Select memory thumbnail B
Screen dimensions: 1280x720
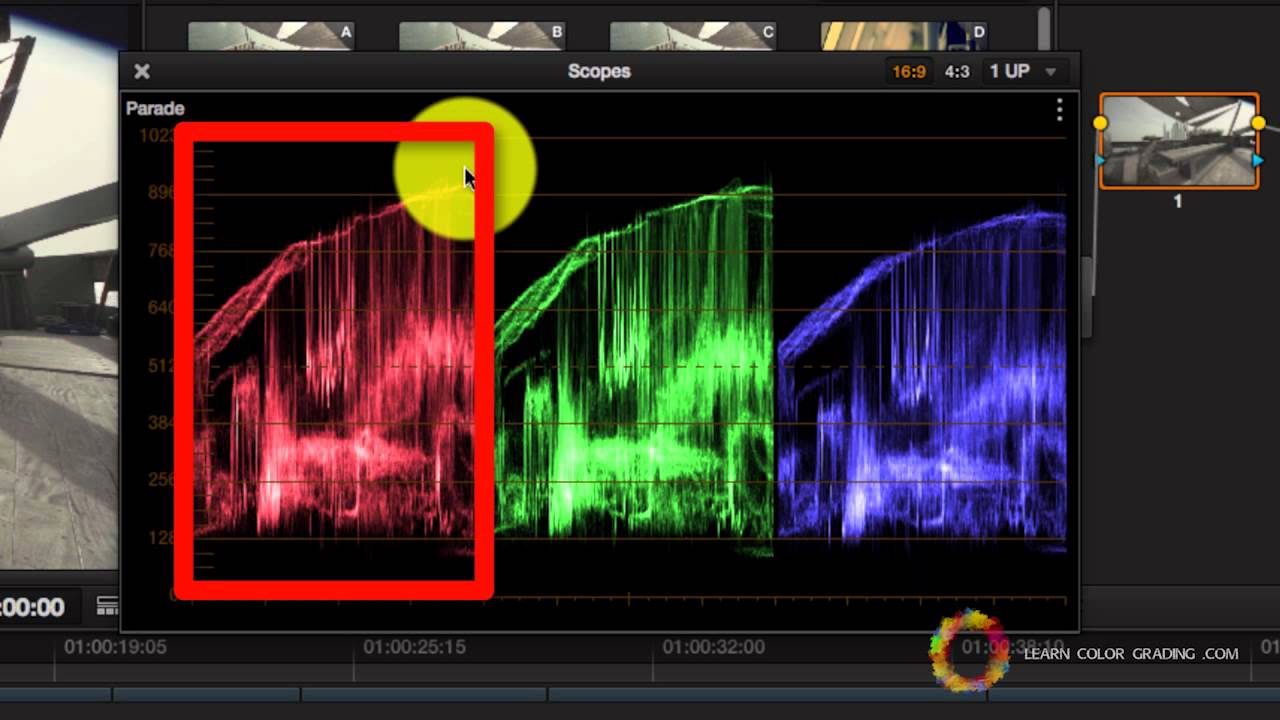[x=481, y=36]
